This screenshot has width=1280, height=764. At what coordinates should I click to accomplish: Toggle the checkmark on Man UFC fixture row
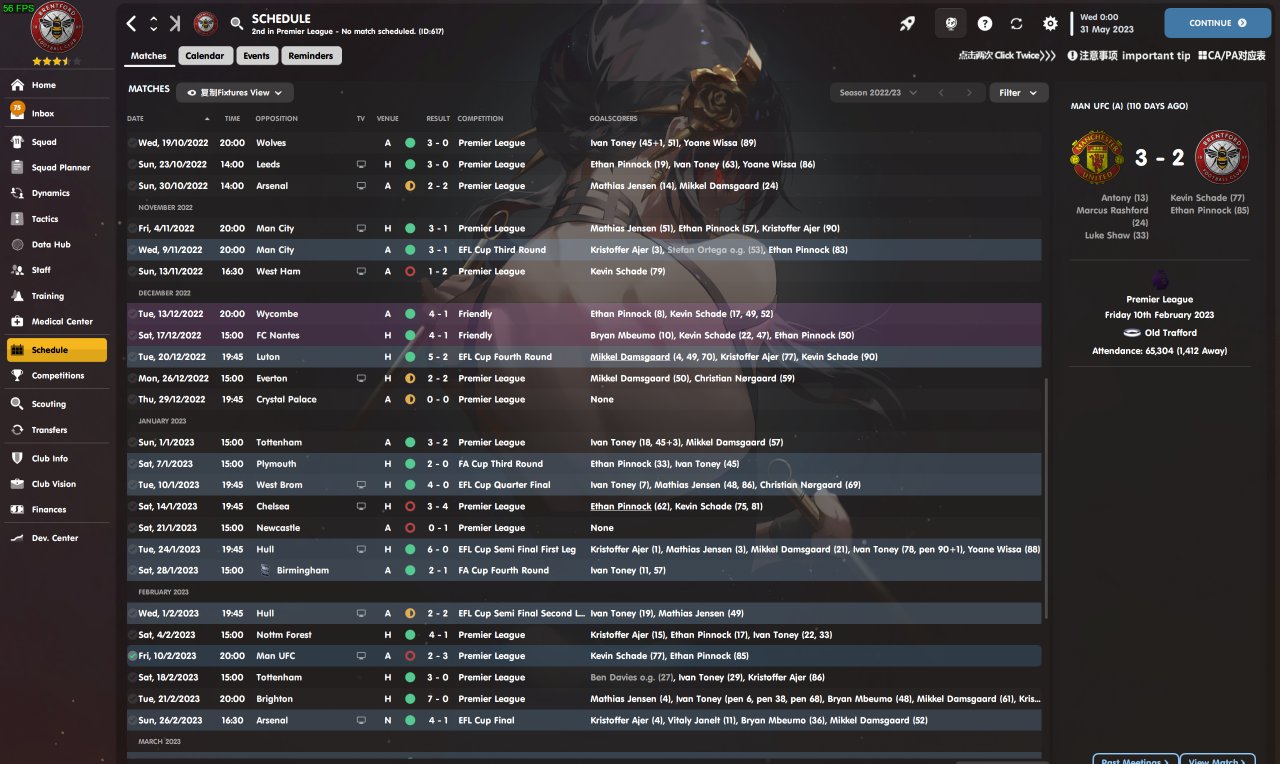point(133,656)
